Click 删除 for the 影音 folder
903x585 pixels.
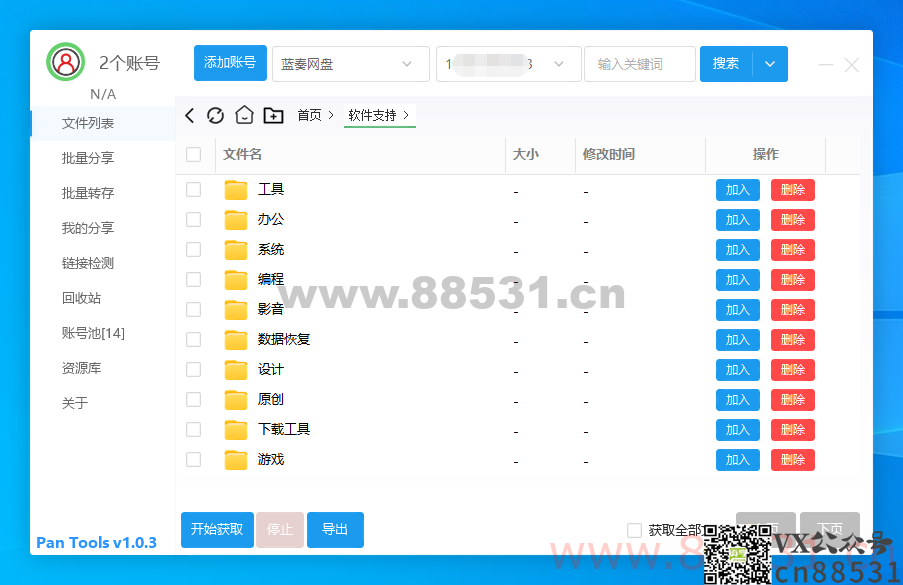tap(793, 310)
